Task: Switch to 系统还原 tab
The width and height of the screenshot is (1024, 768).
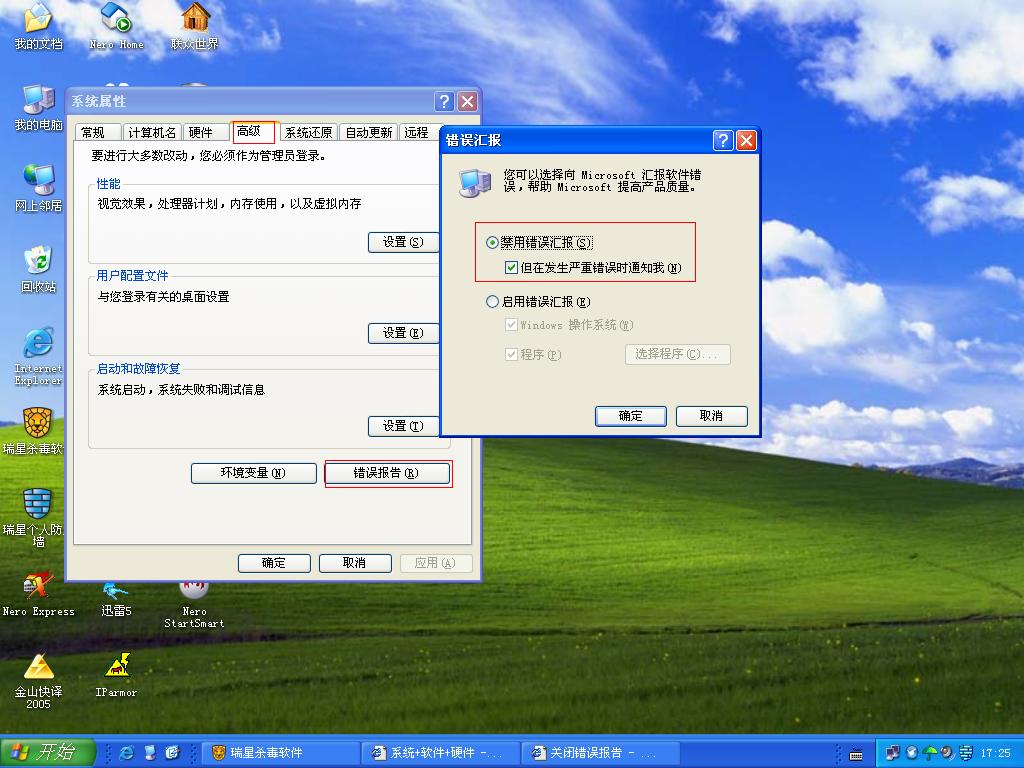Action: (x=308, y=133)
